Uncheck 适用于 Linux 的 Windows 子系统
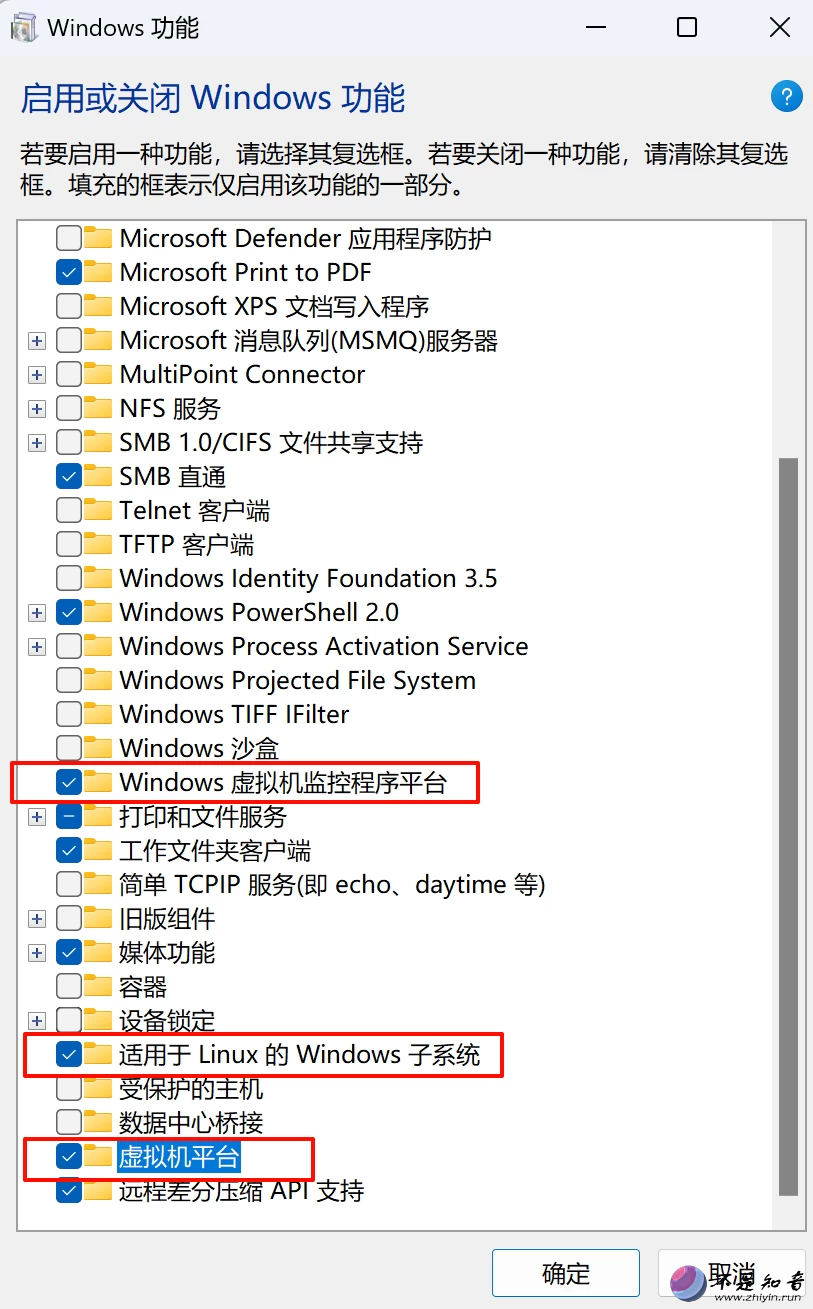The image size is (813, 1309). (69, 1054)
